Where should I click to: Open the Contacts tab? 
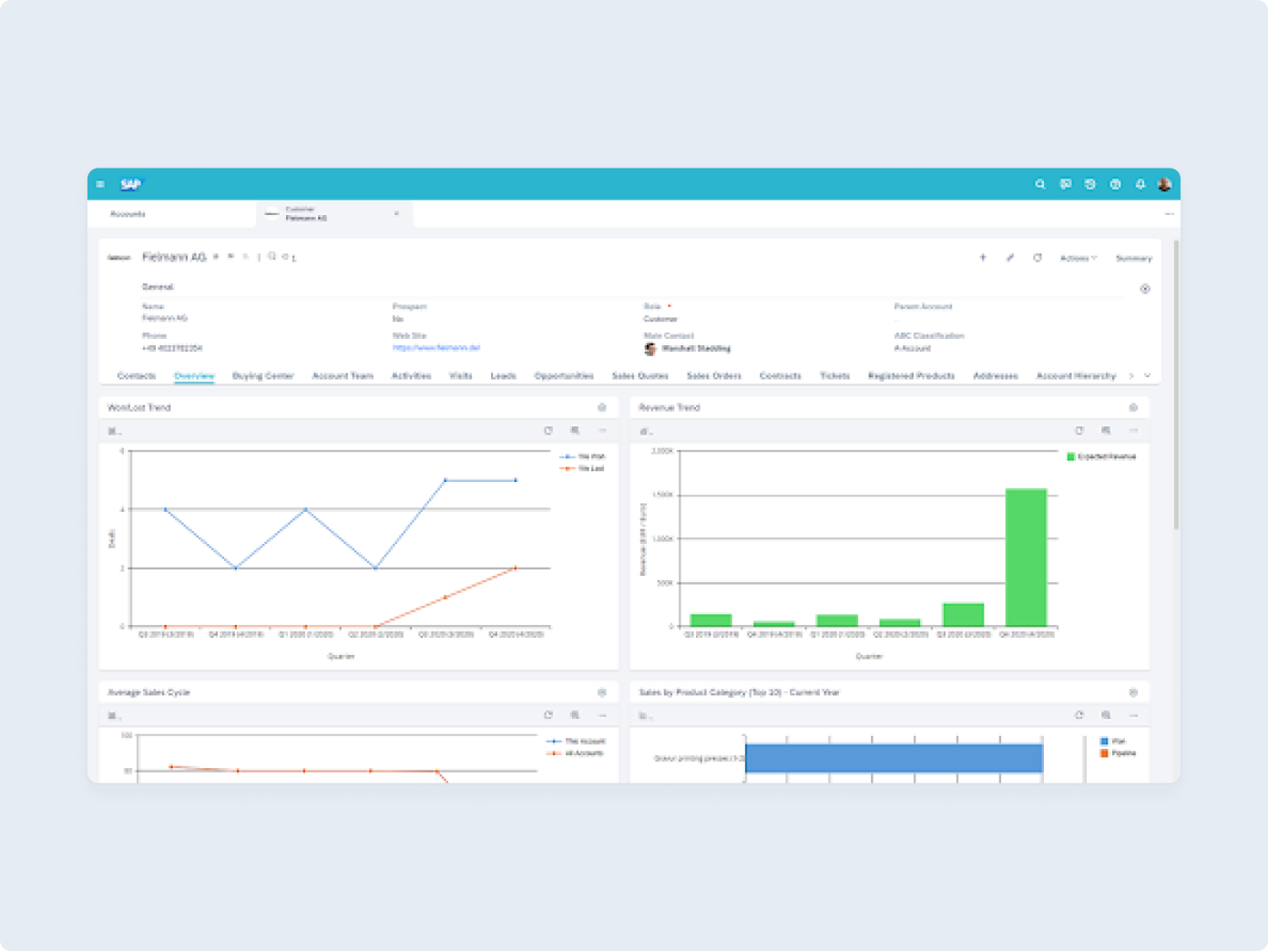137,375
